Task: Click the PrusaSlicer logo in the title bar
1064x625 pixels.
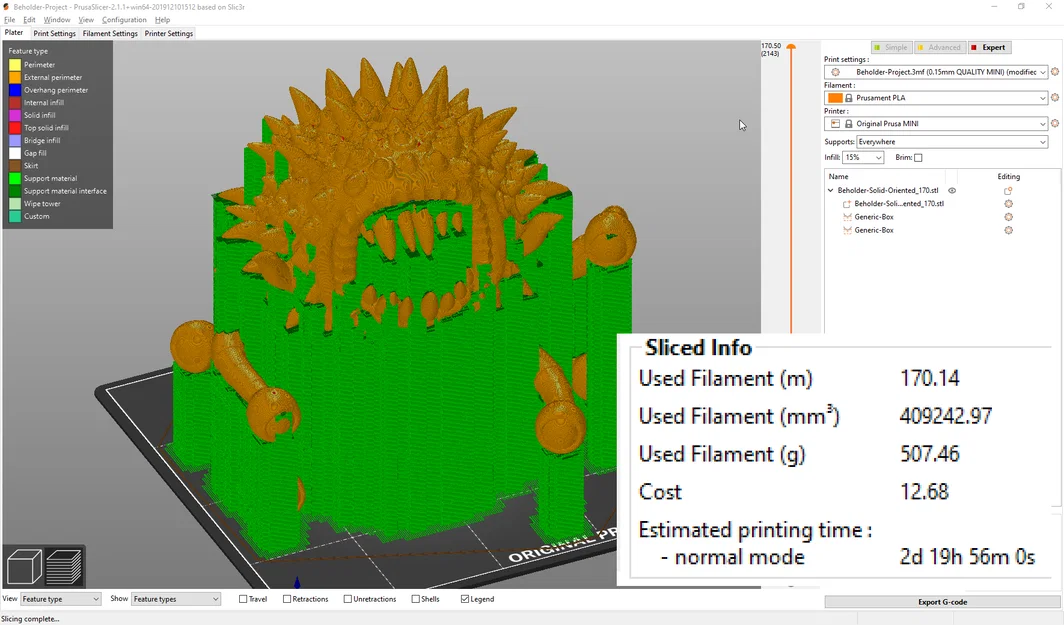Action: [x=6, y=7]
